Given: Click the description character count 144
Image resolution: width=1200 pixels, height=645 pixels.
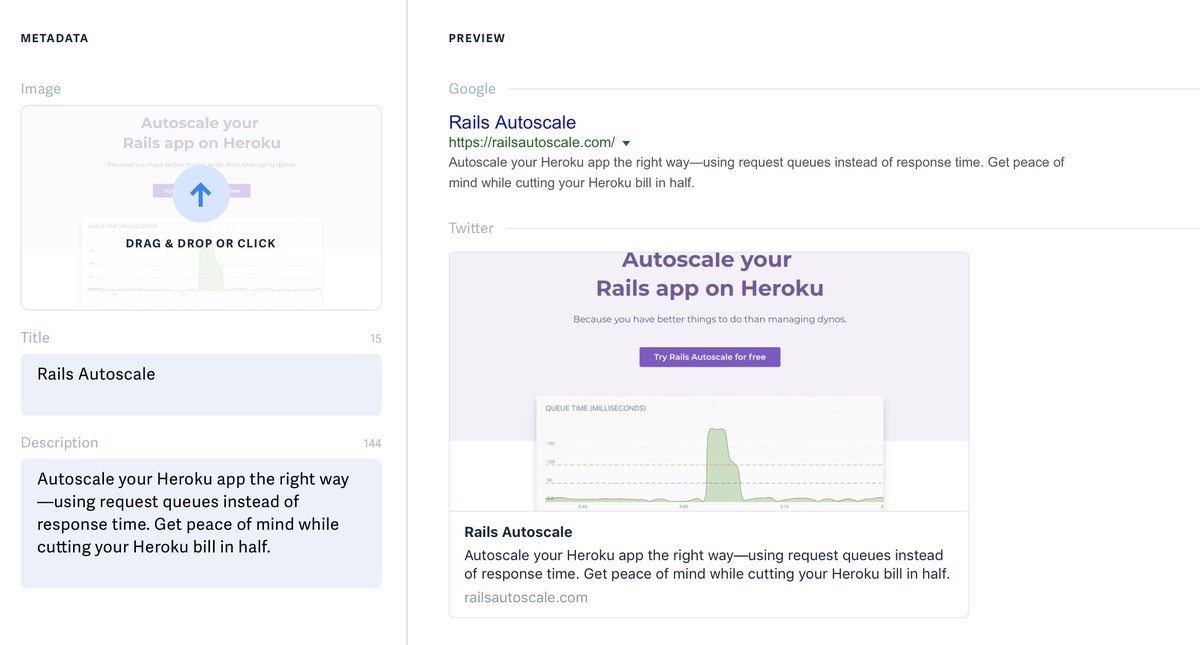Looking at the screenshot, I should pyautogui.click(x=372, y=444).
